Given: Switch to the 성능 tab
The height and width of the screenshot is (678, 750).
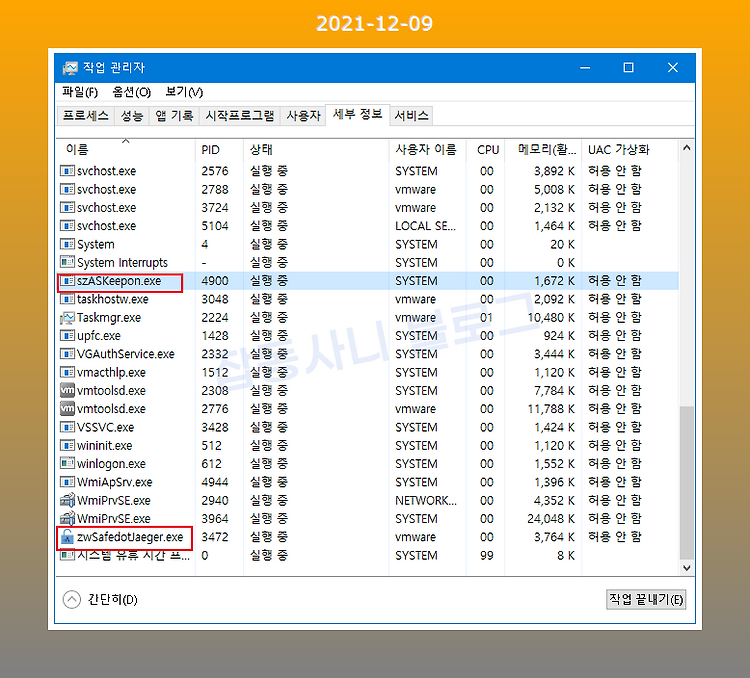Looking at the screenshot, I should click(x=132, y=116).
